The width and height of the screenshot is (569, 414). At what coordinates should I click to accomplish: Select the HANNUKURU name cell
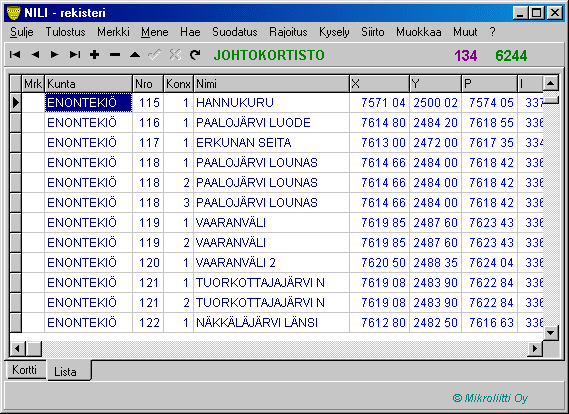(x=271, y=103)
